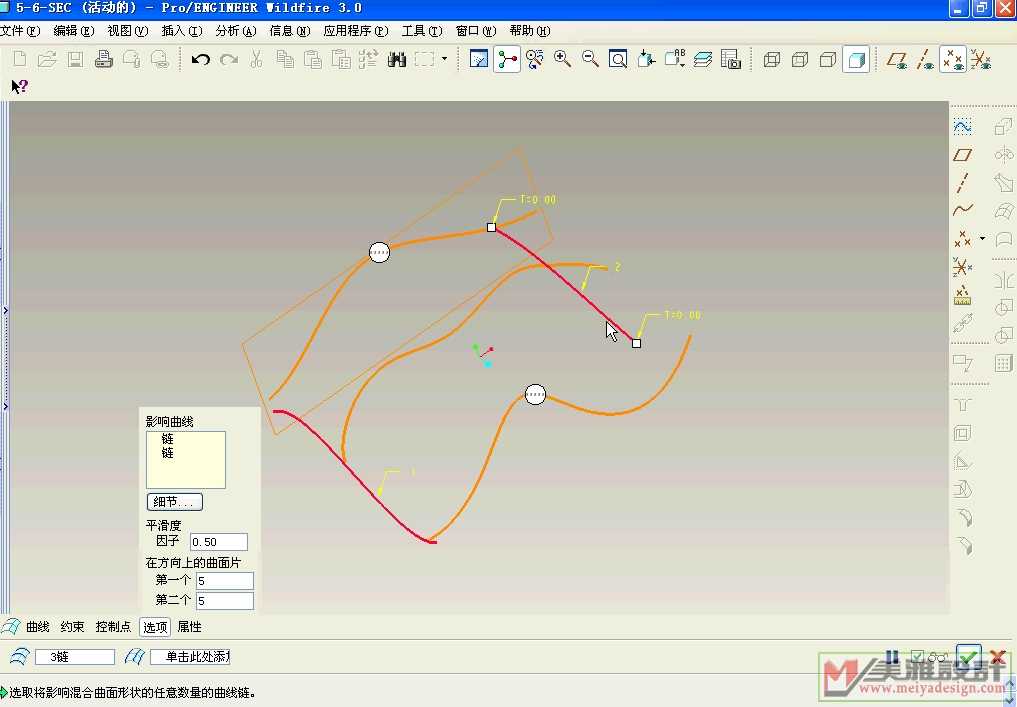
Task: Open the selection box dropdown arrow
Action: tap(444, 58)
